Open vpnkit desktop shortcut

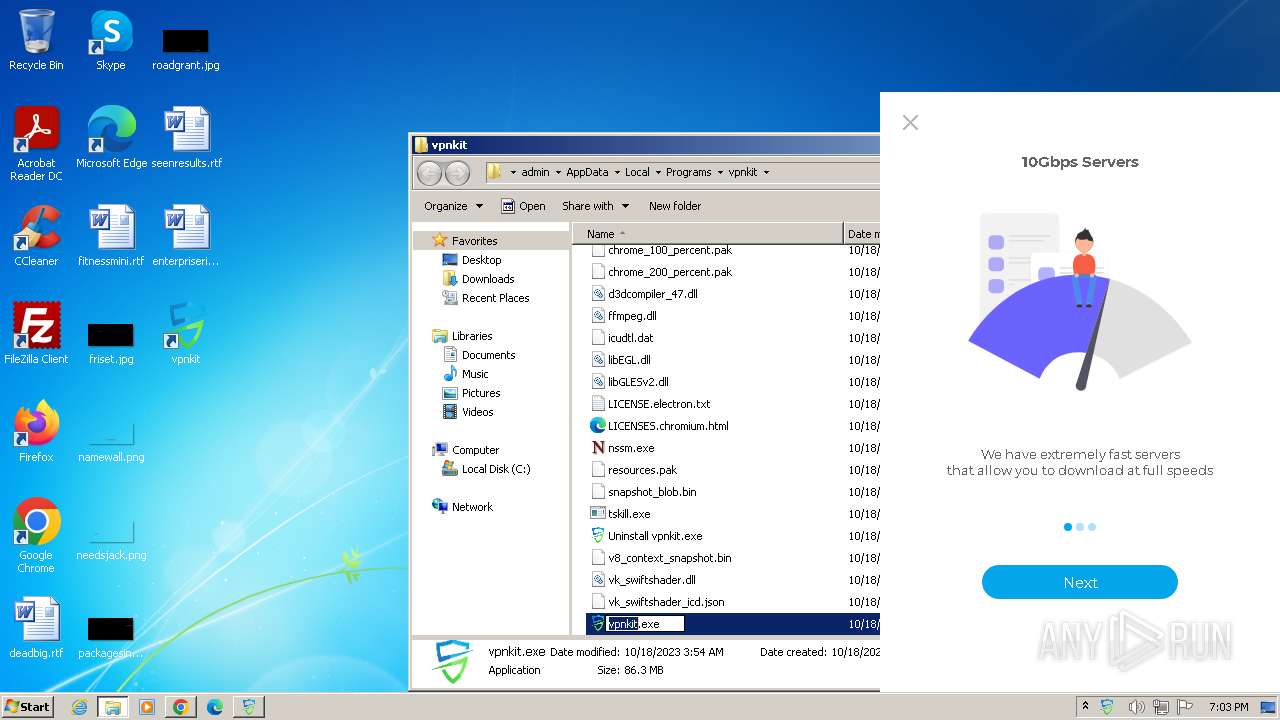click(186, 333)
